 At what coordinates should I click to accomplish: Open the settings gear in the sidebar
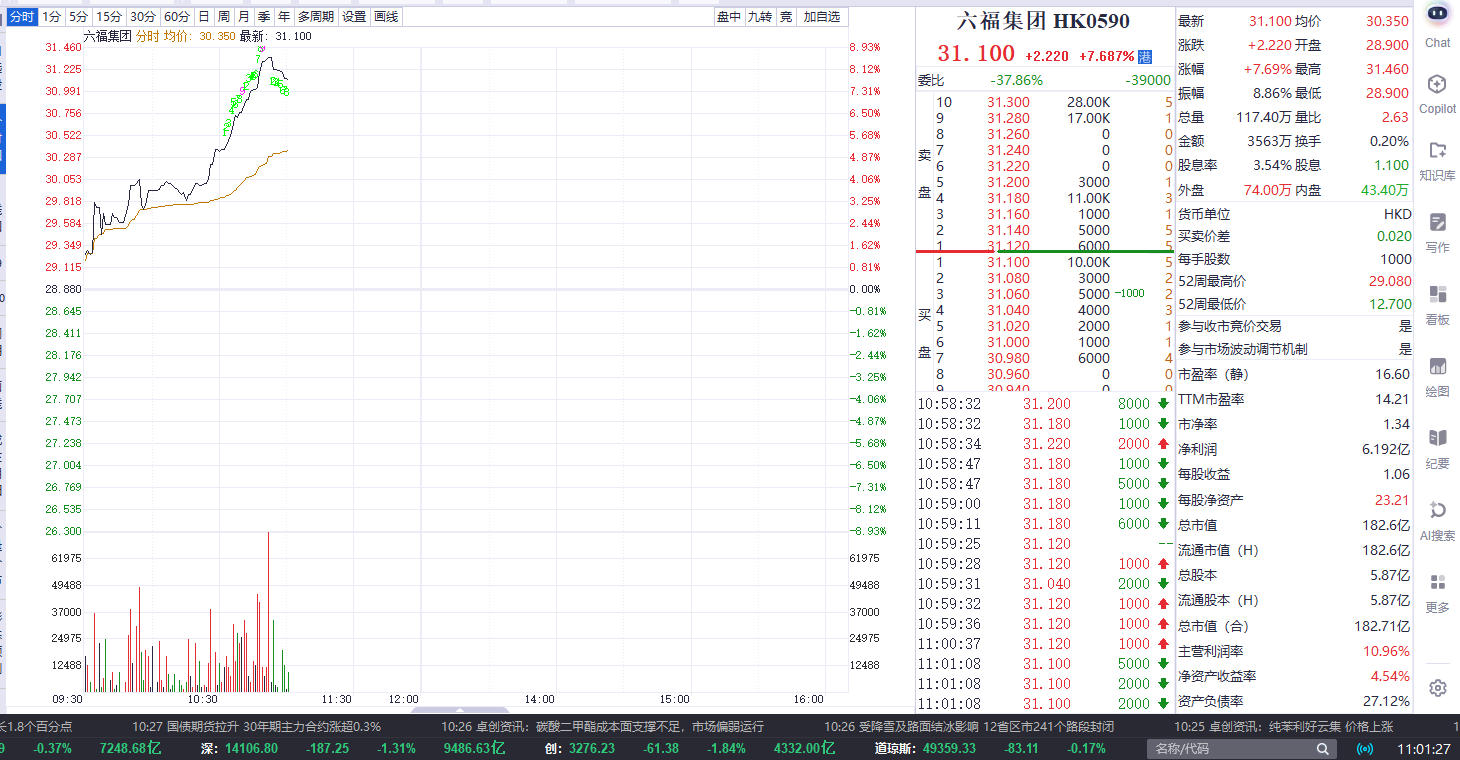(1437, 688)
